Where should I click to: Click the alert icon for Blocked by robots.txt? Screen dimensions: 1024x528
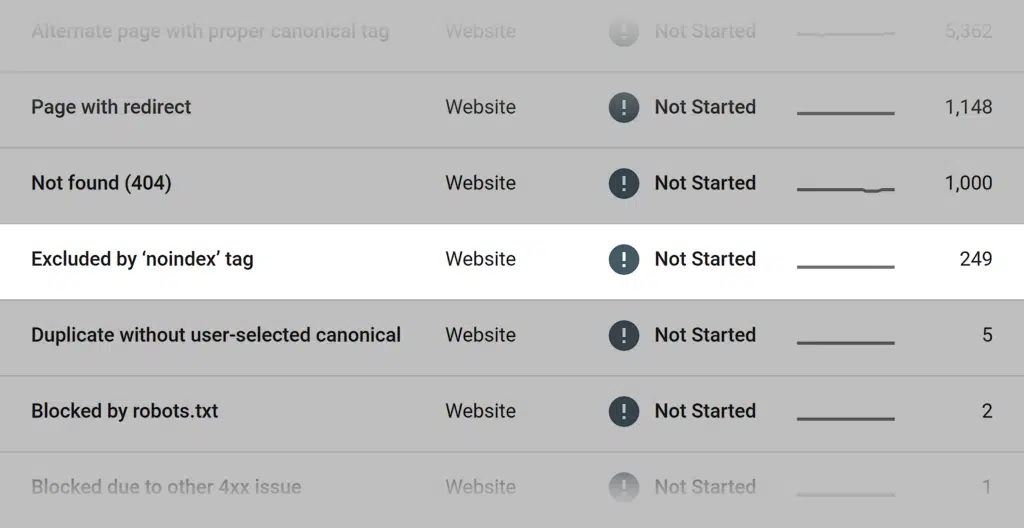pos(624,411)
